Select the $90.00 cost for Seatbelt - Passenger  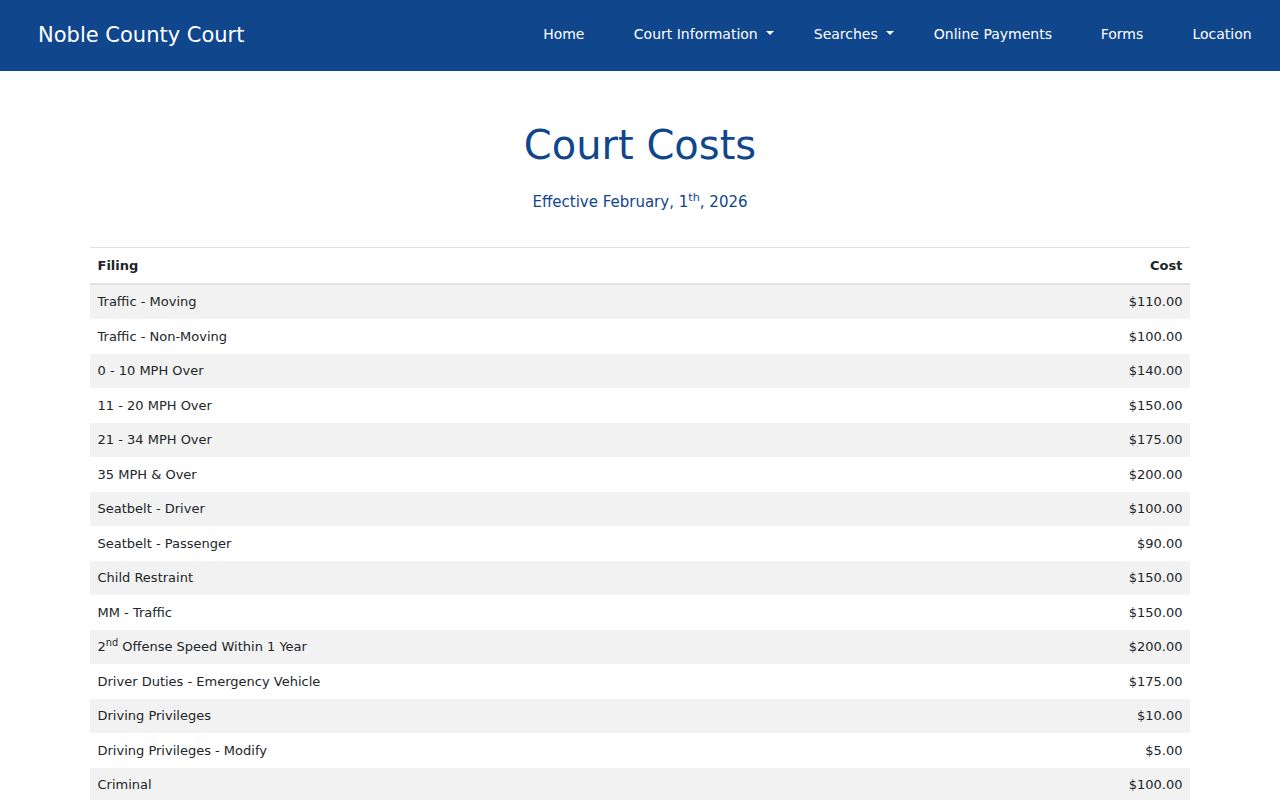click(x=1160, y=544)
